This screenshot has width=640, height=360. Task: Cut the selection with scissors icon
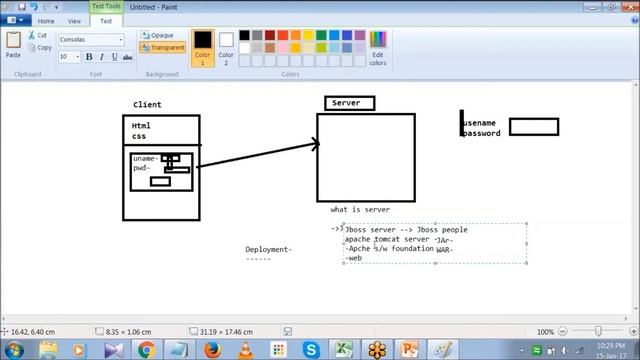click(38, 36)
